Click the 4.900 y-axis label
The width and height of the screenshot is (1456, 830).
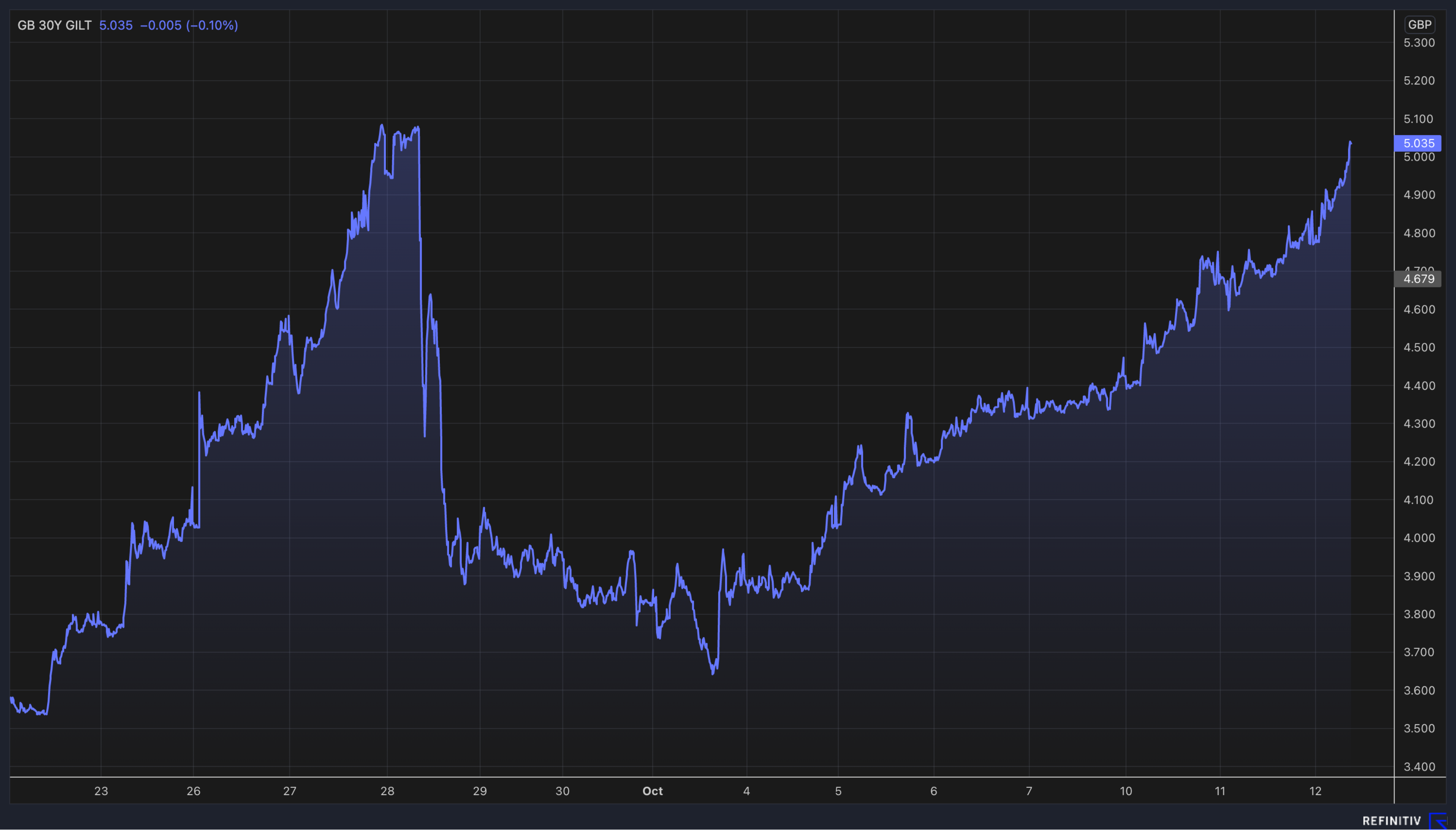coord(1419,195)
